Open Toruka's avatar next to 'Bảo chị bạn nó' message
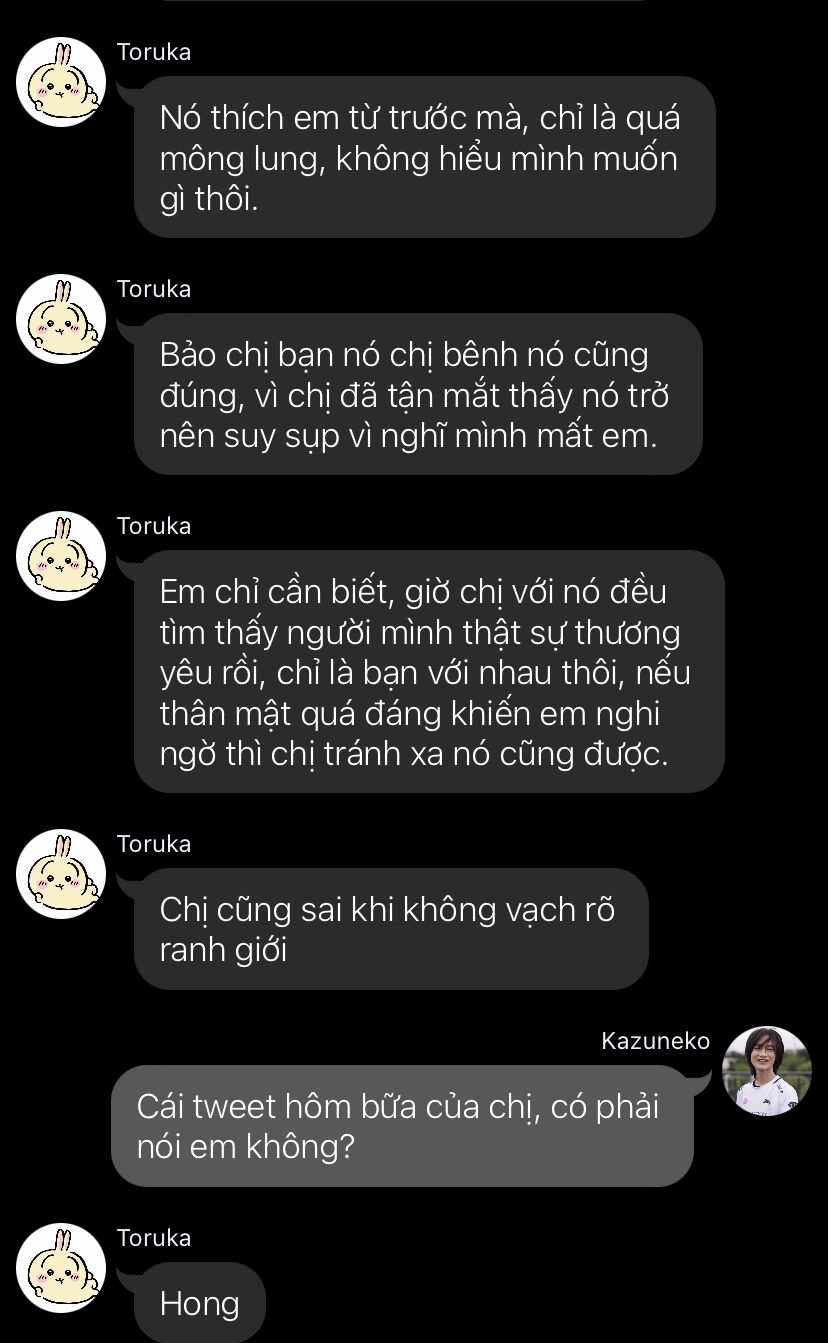Screen dimensions: 828x1343 click(x=61, y=319)
